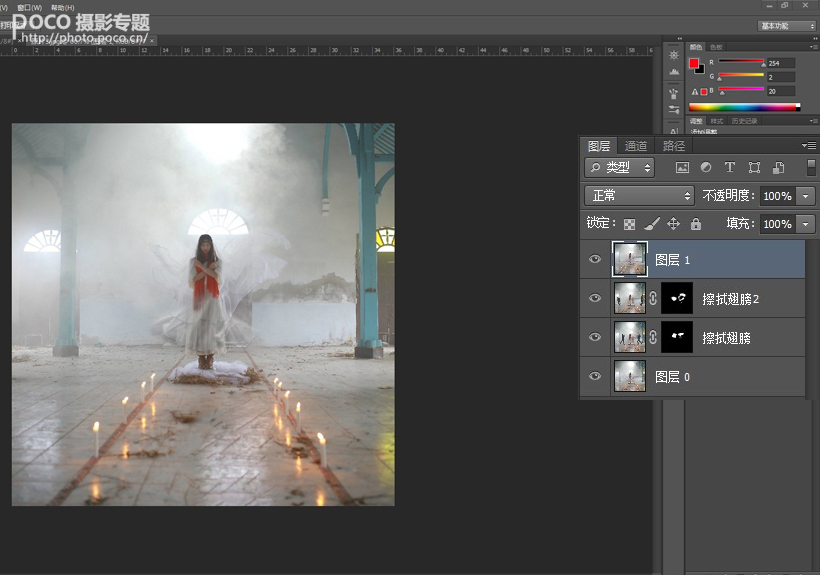The height and width of the screenshot is (575, 820).
Task: Hide the 图层 0 layer
Action: pyautogui.click(x=595, y=376)
